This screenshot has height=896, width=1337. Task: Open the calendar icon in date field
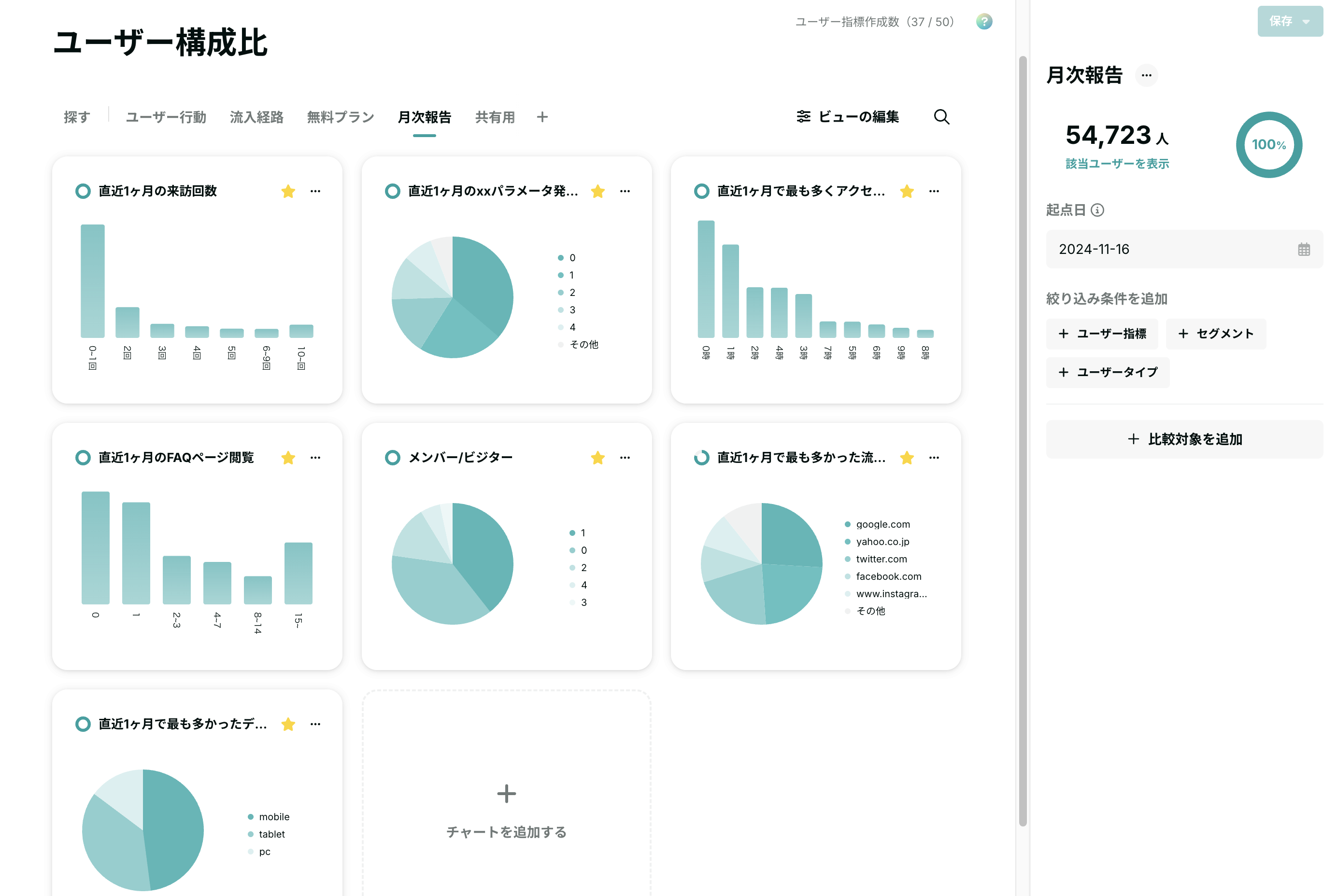(x=1303, y=249)
